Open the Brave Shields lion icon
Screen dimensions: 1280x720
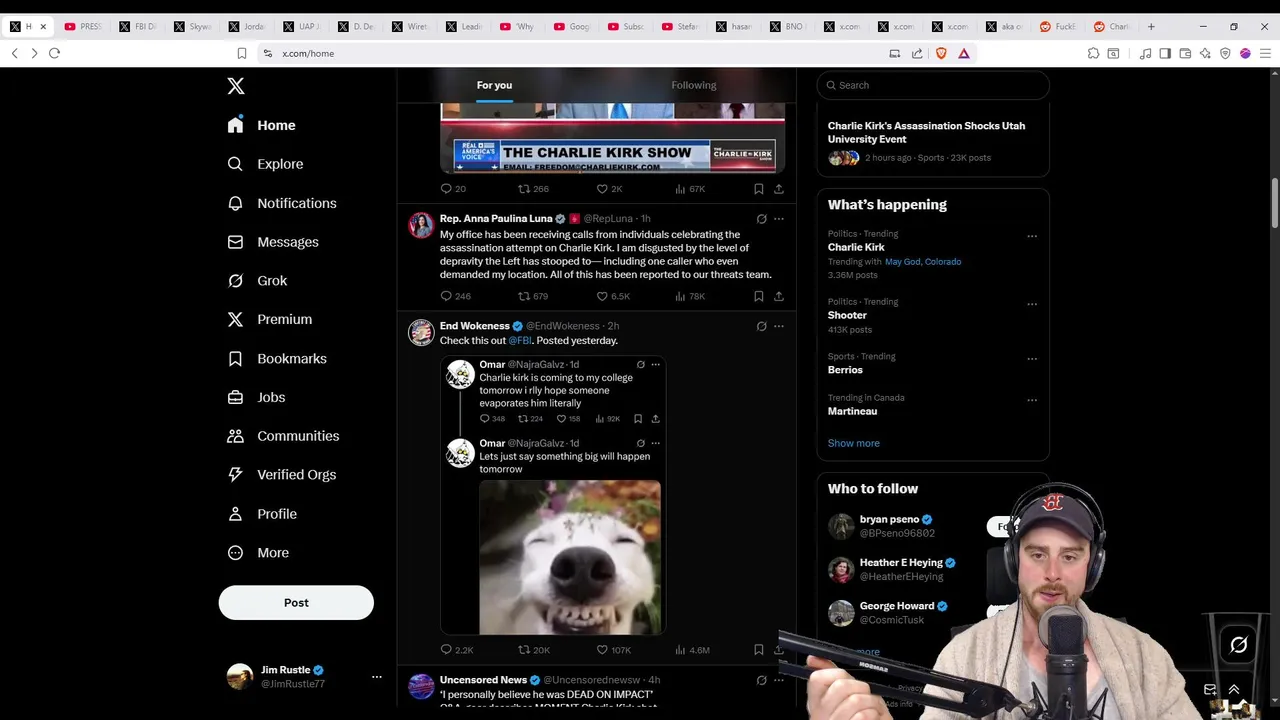(x=941, y=53)
